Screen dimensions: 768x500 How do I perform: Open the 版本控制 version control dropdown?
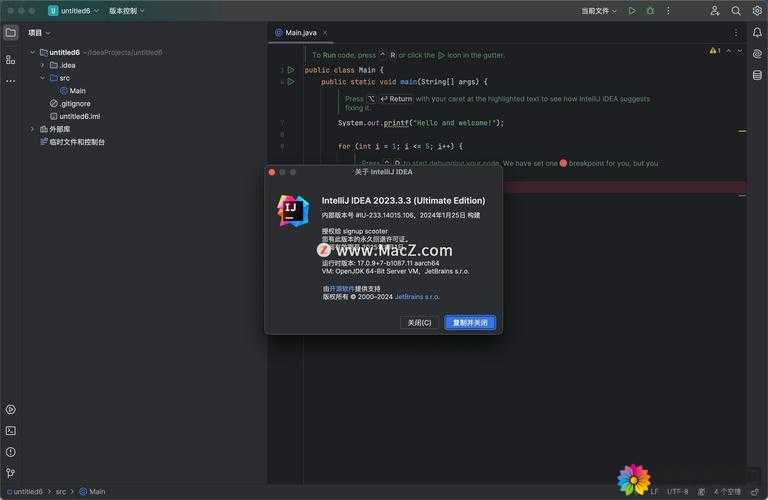126,11
